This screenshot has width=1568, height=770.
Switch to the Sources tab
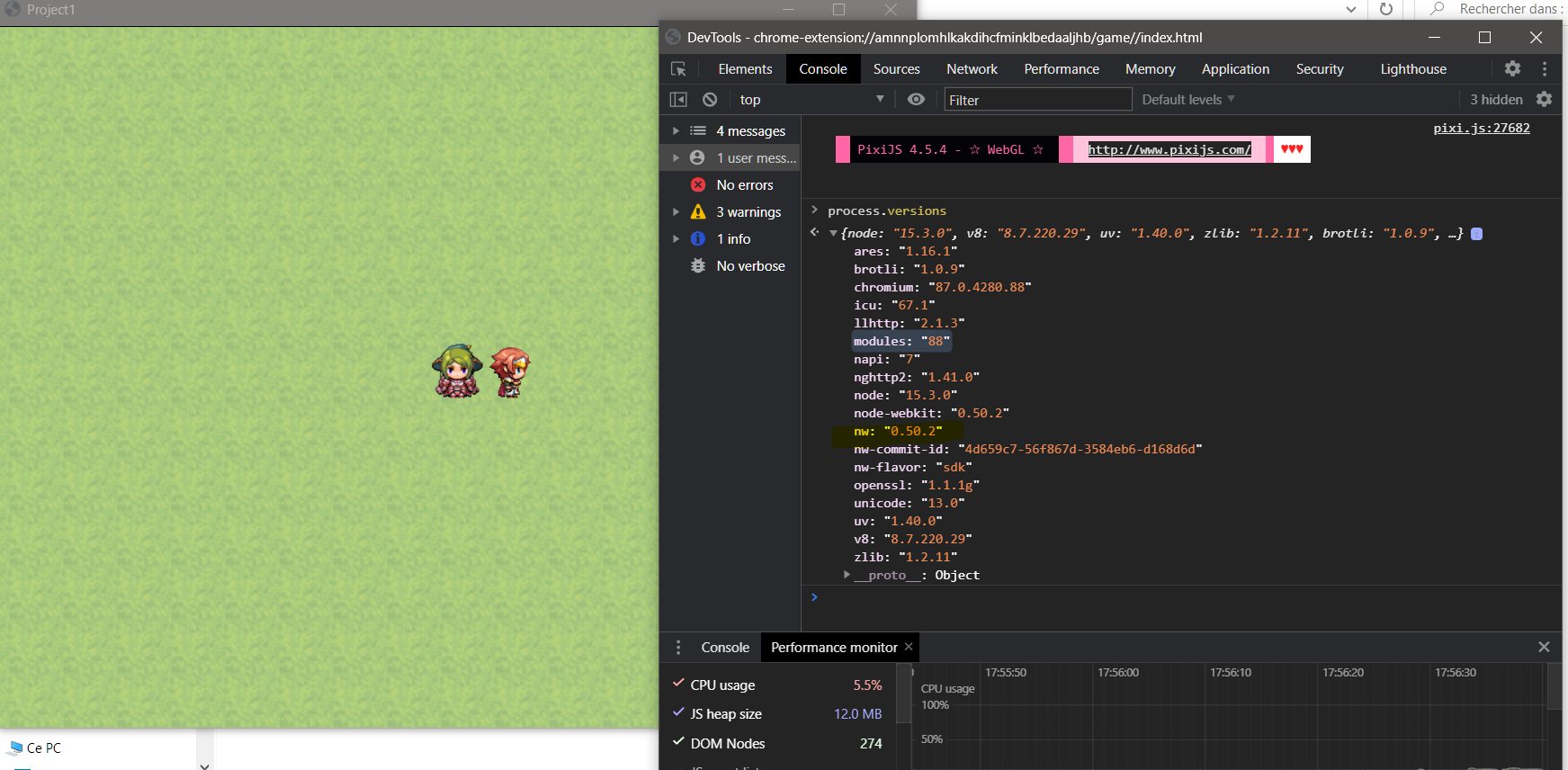click(x=896, y=69)
